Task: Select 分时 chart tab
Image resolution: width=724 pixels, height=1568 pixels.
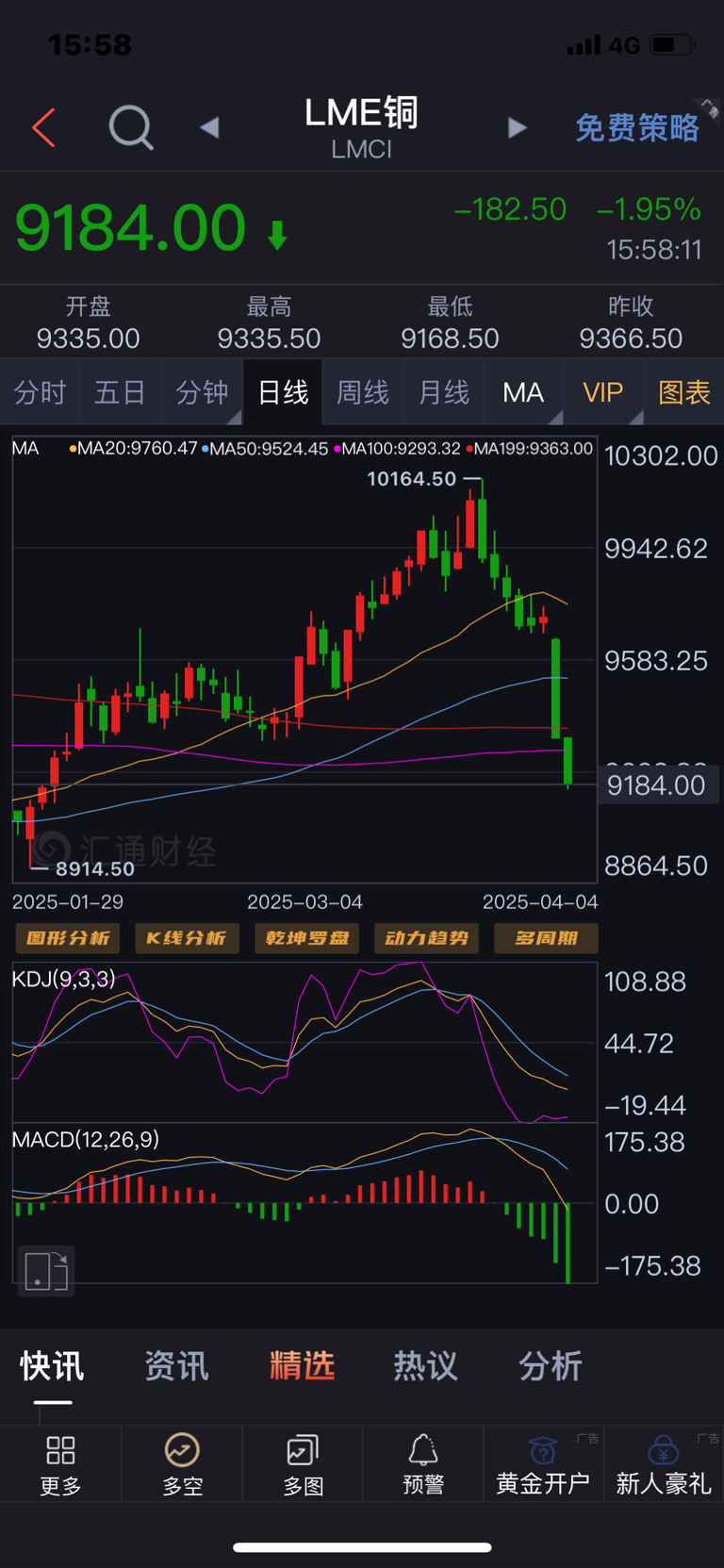Action: coord(41,392)
